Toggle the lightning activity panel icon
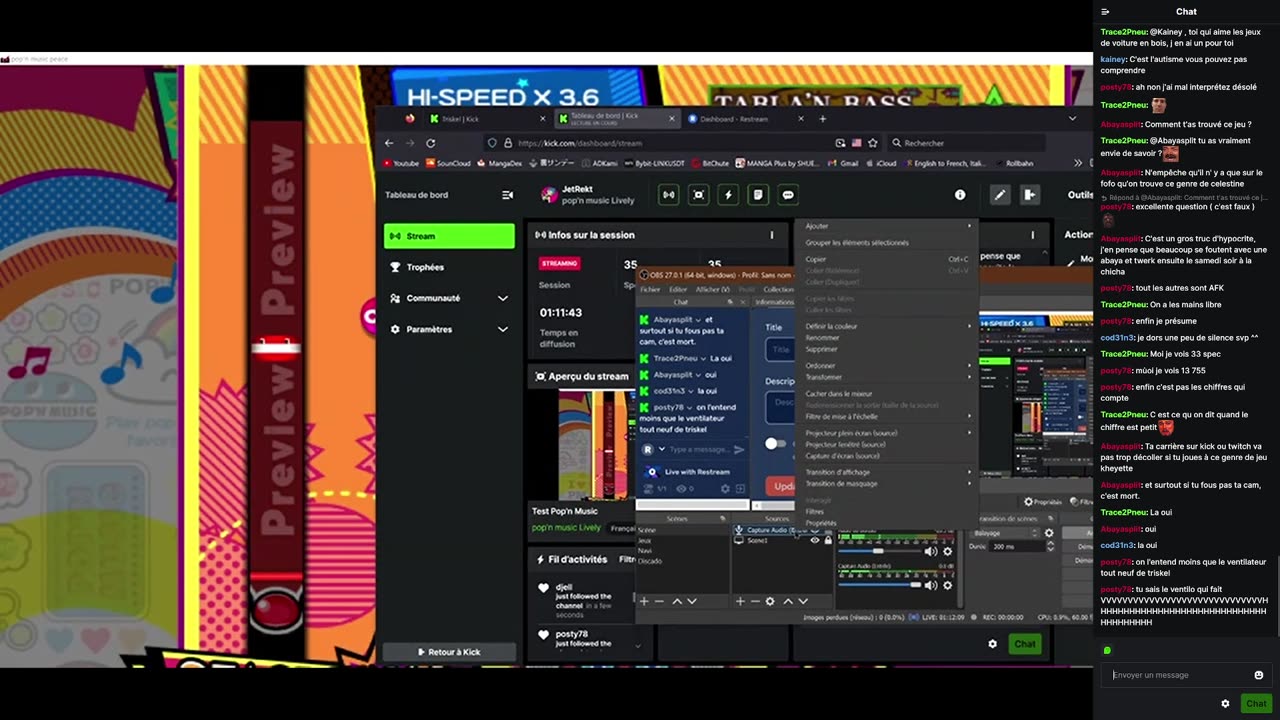1280x720 pixels. [728, 195]
